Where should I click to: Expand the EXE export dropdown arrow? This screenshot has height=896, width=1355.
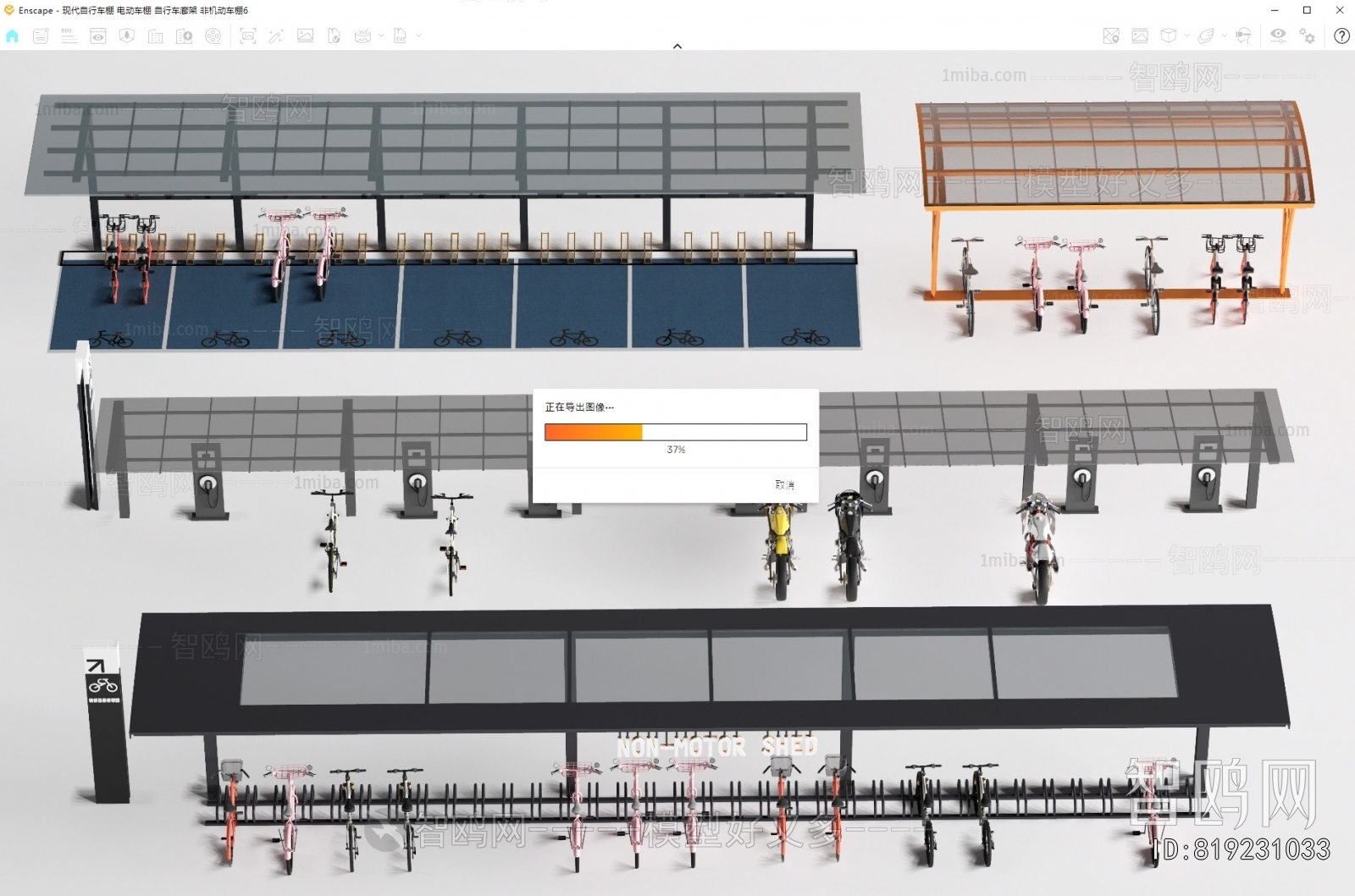pyautogui.click(x=418, y=36)
